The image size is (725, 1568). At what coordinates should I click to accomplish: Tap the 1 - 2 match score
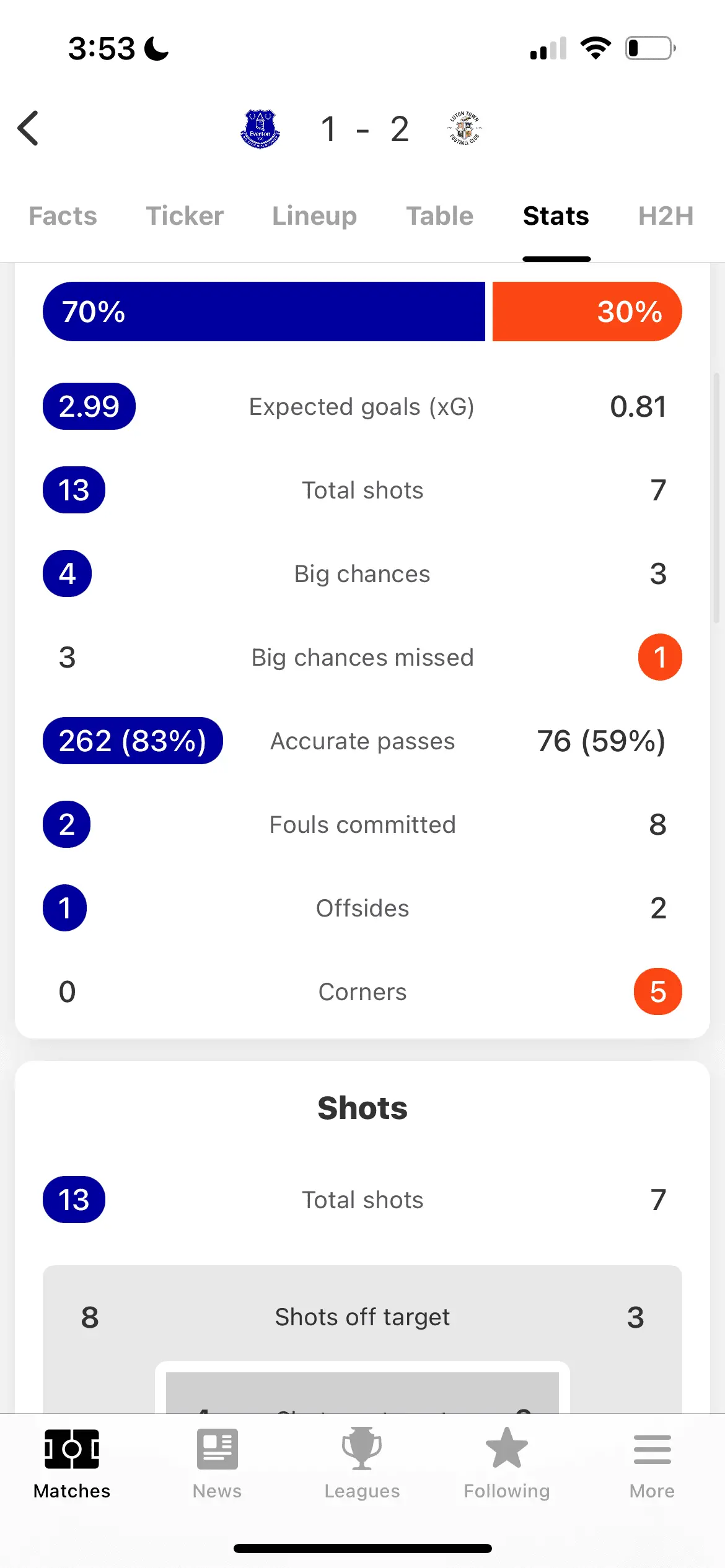(x=364, y=129)
